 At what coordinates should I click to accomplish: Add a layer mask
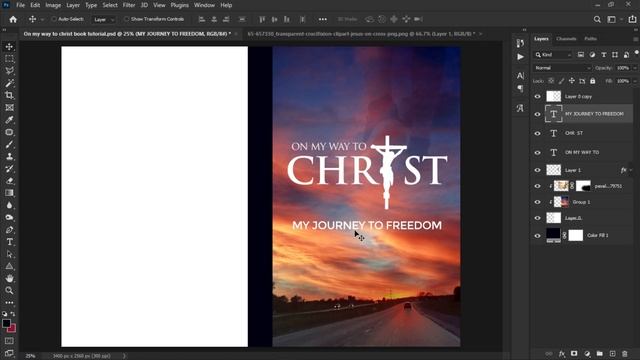574,353
